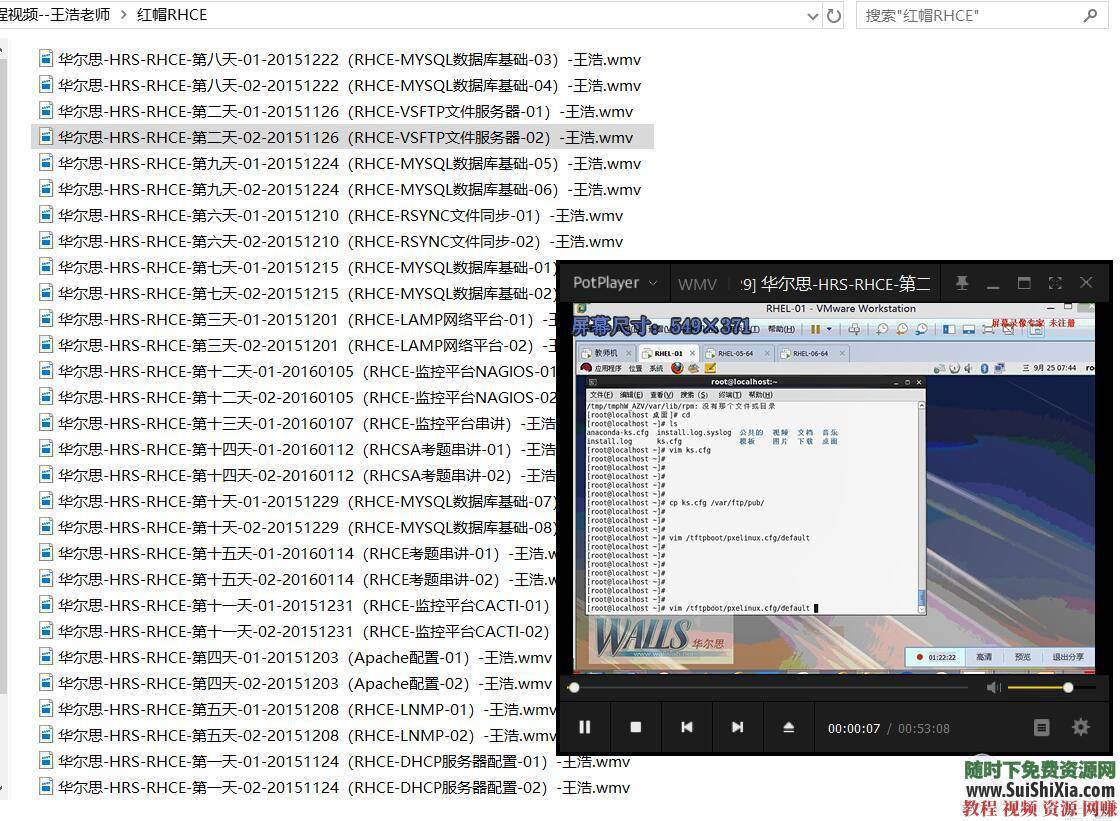Screen dimensions: 1120x821
Task: Pause the playing video
Action: coord(584,728)
